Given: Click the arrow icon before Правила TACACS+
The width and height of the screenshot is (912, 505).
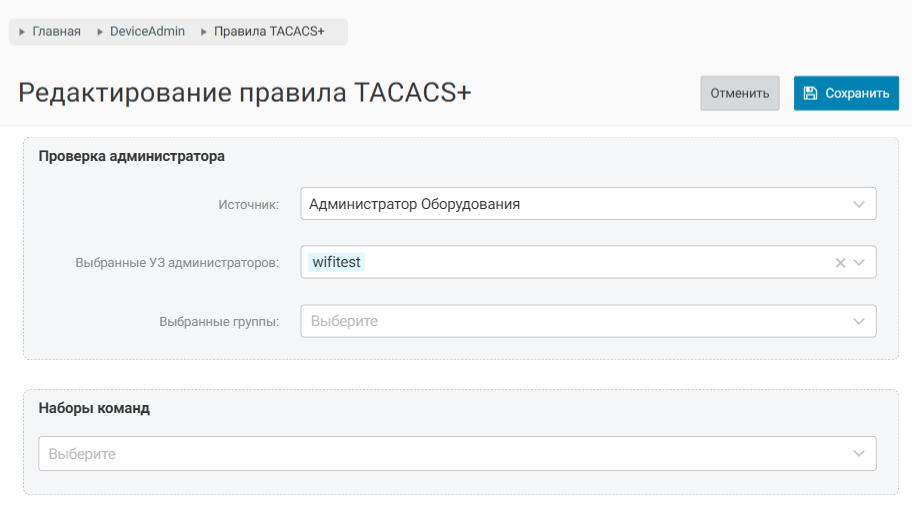Looking at the screenshot, I should (204, 32).
